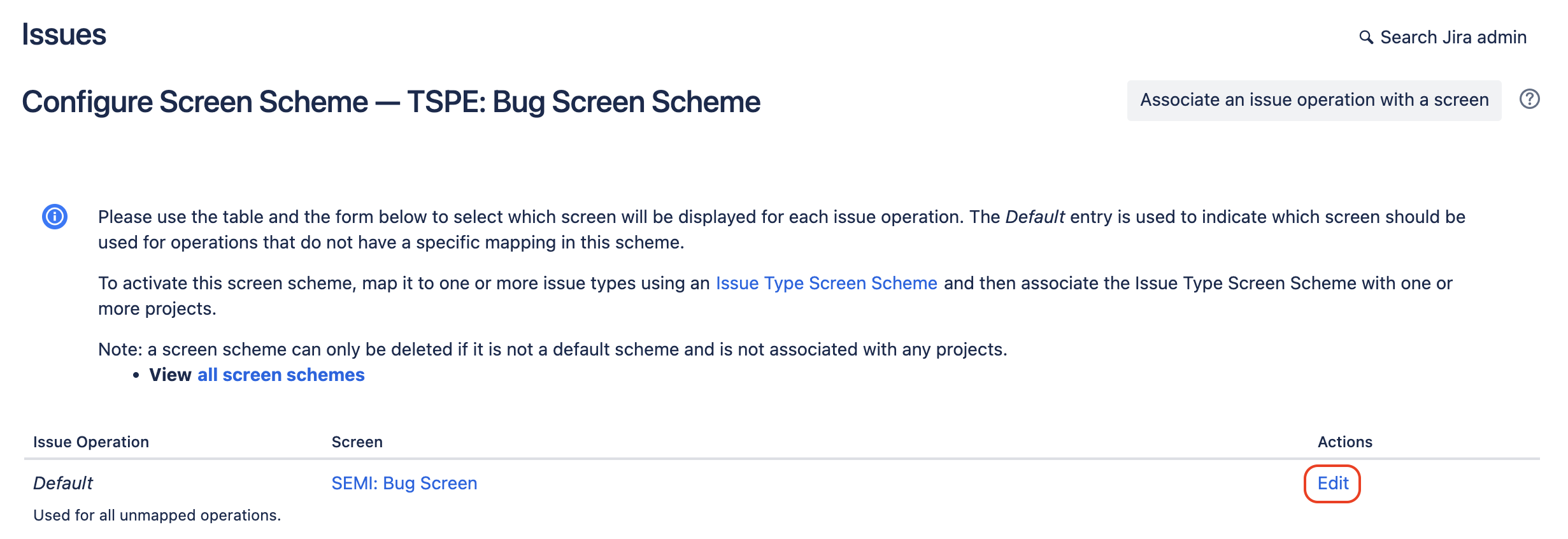Click the "Actions" column header

tap(1346, 442)
